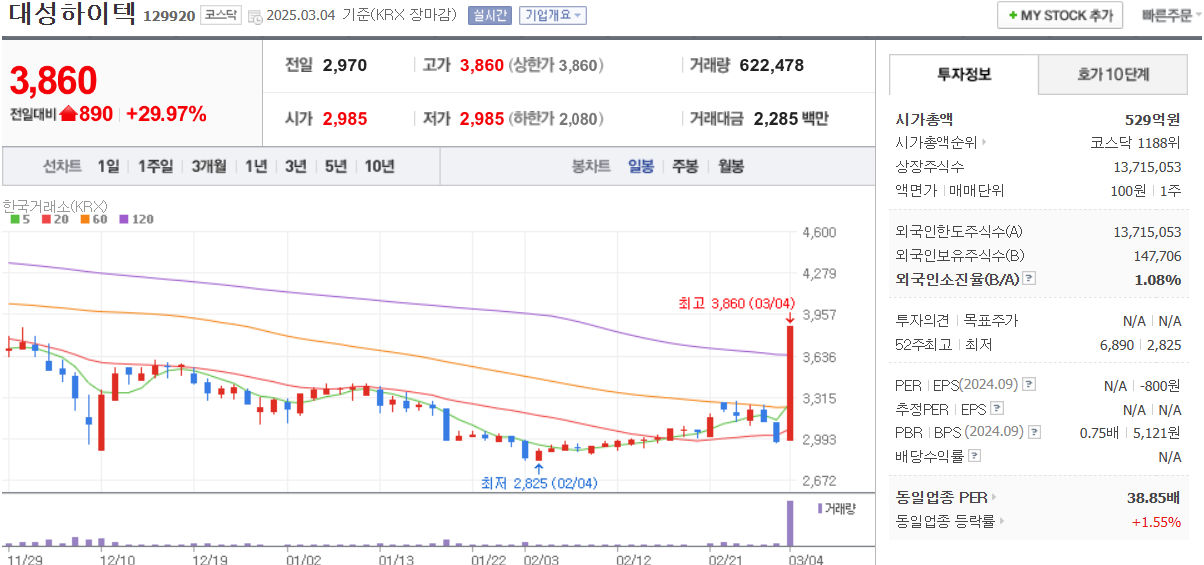Image resolution: width=1204 pixels, height=565 pixels.
Task: Click the 120-day moving average legend swatch
Action: pyautogui.click(x=124, y=219)
